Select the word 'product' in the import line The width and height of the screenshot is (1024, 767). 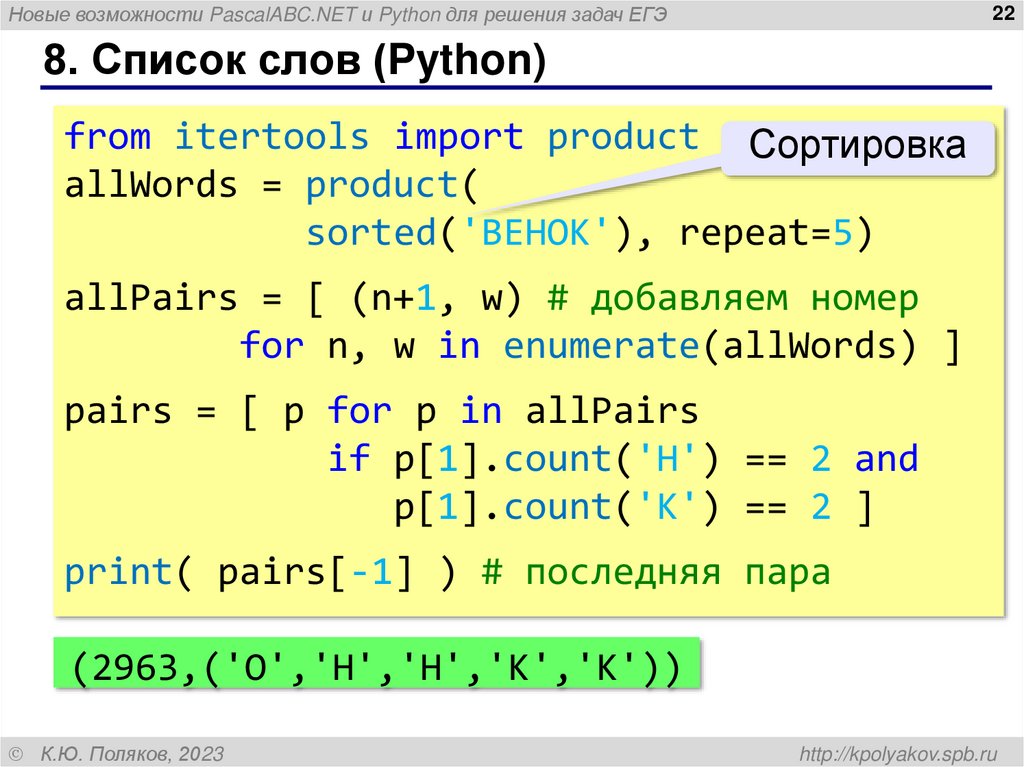pos(622,135)
